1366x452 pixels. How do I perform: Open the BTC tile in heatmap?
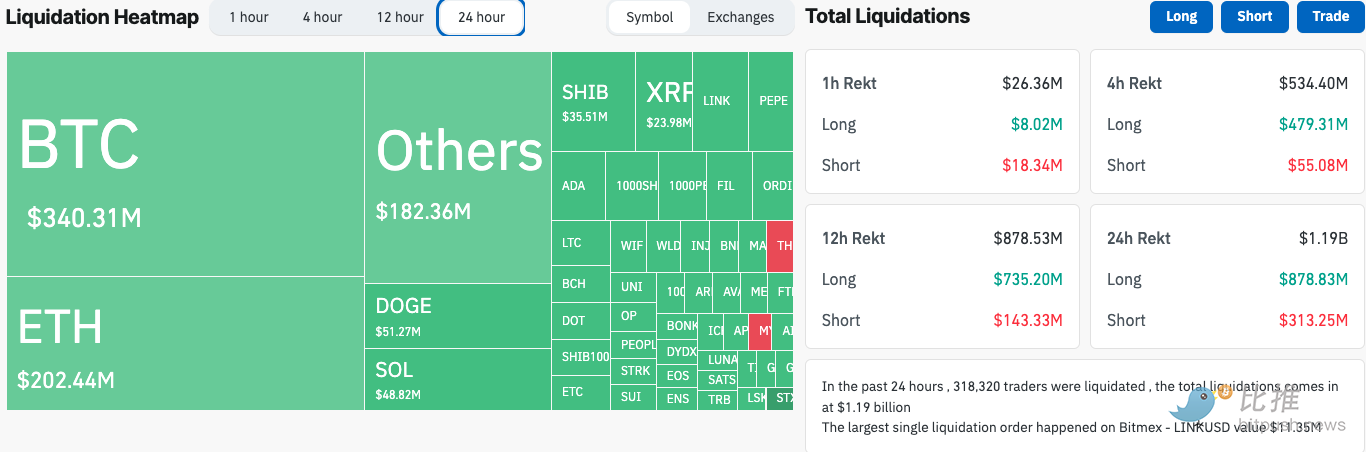185,164
